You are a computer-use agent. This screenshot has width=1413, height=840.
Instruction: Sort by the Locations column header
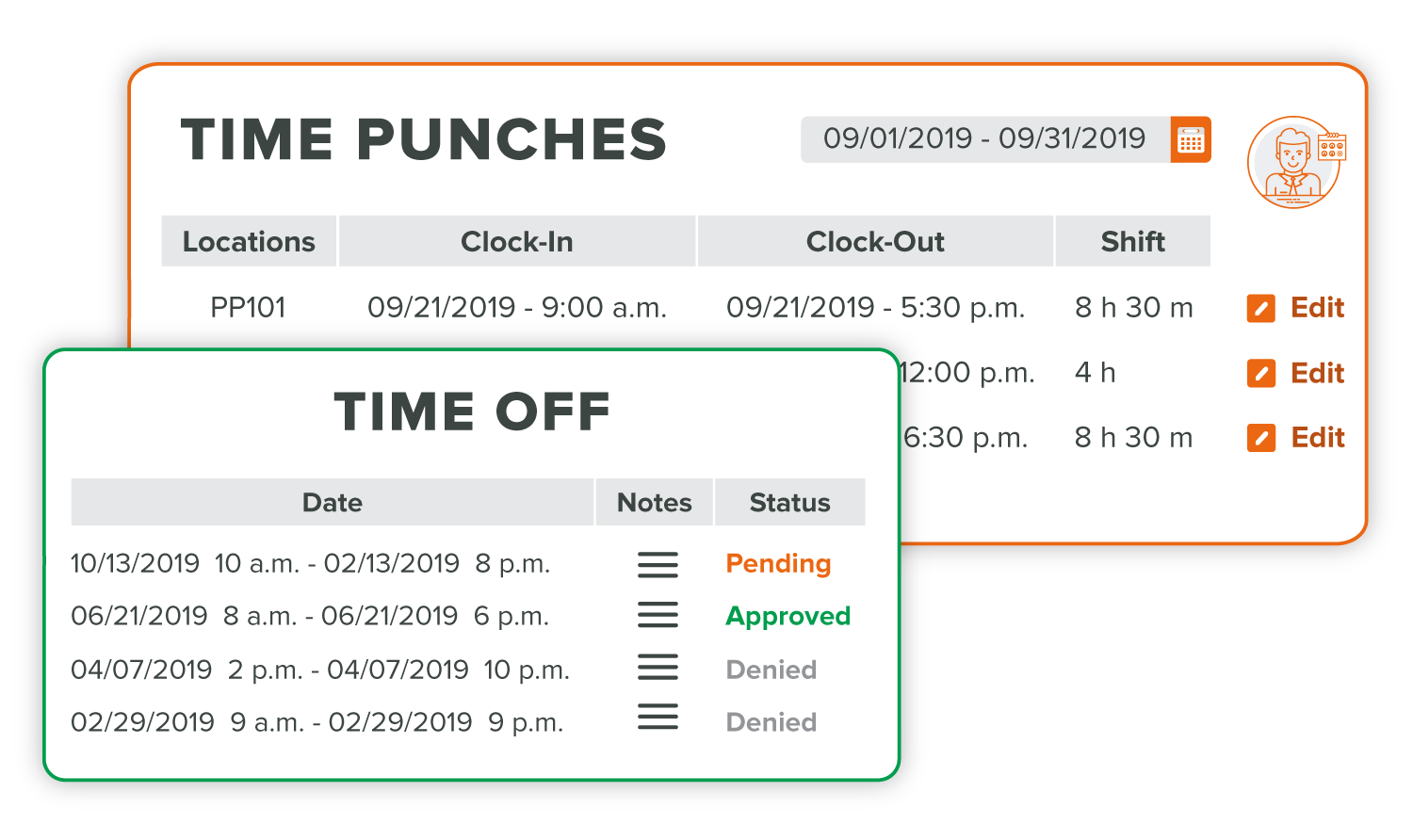click(x=249, y=242)
